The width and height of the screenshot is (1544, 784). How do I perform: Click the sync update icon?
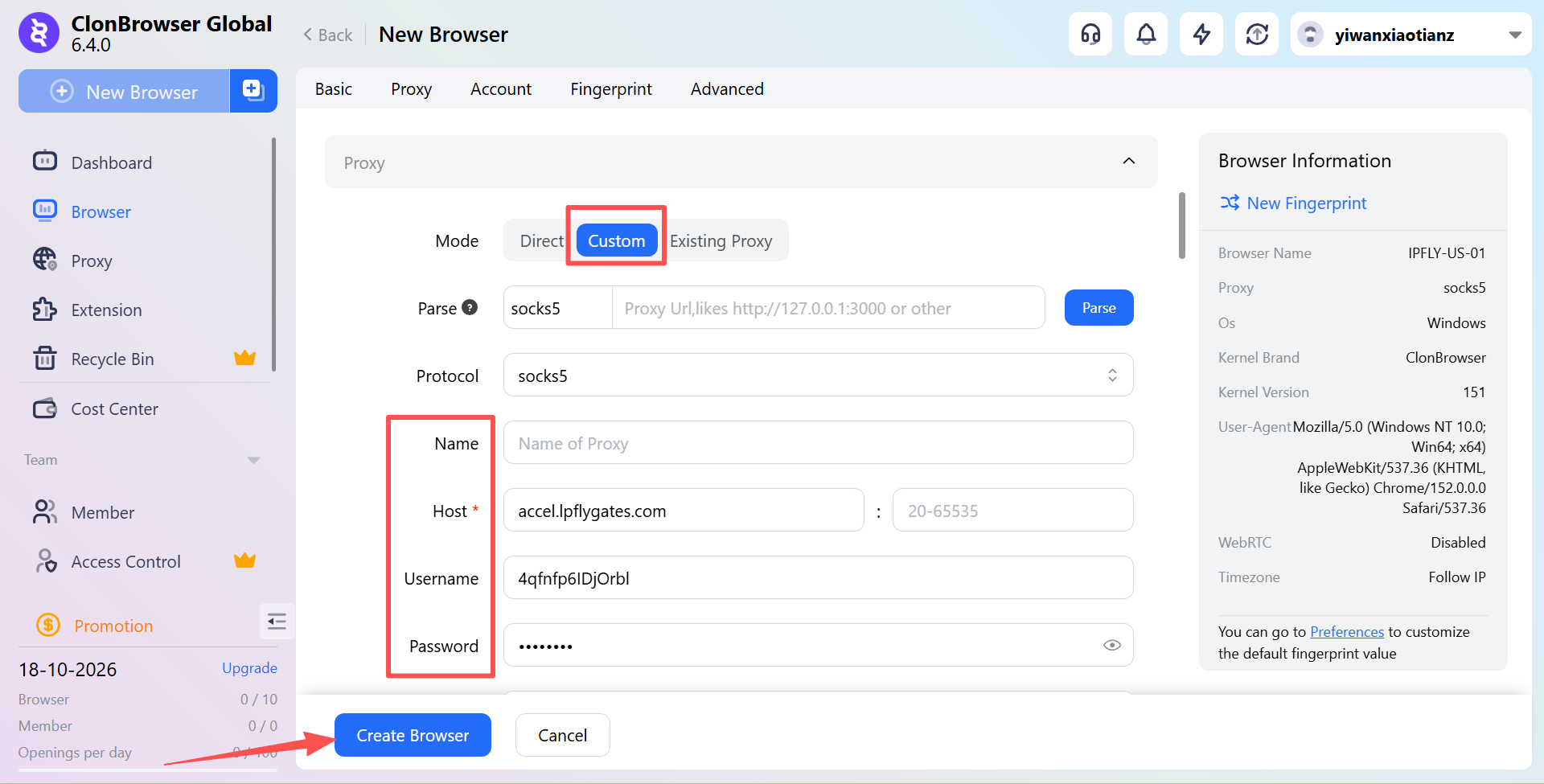pyautogui.click(x=1257, y=35)
